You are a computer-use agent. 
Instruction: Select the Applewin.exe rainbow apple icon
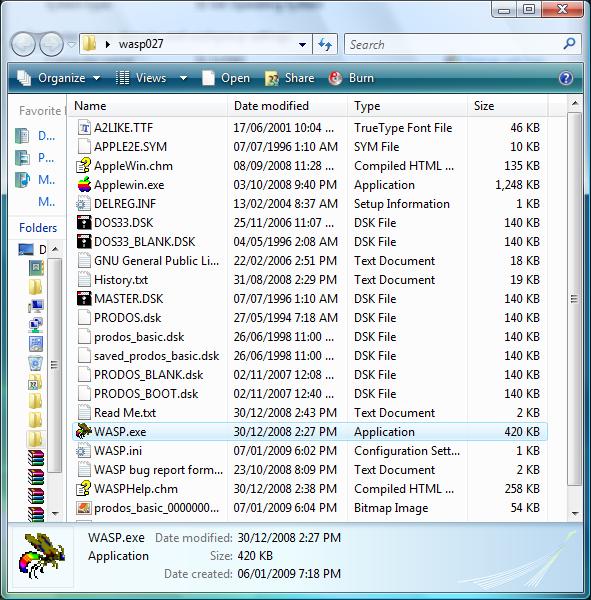84,185
